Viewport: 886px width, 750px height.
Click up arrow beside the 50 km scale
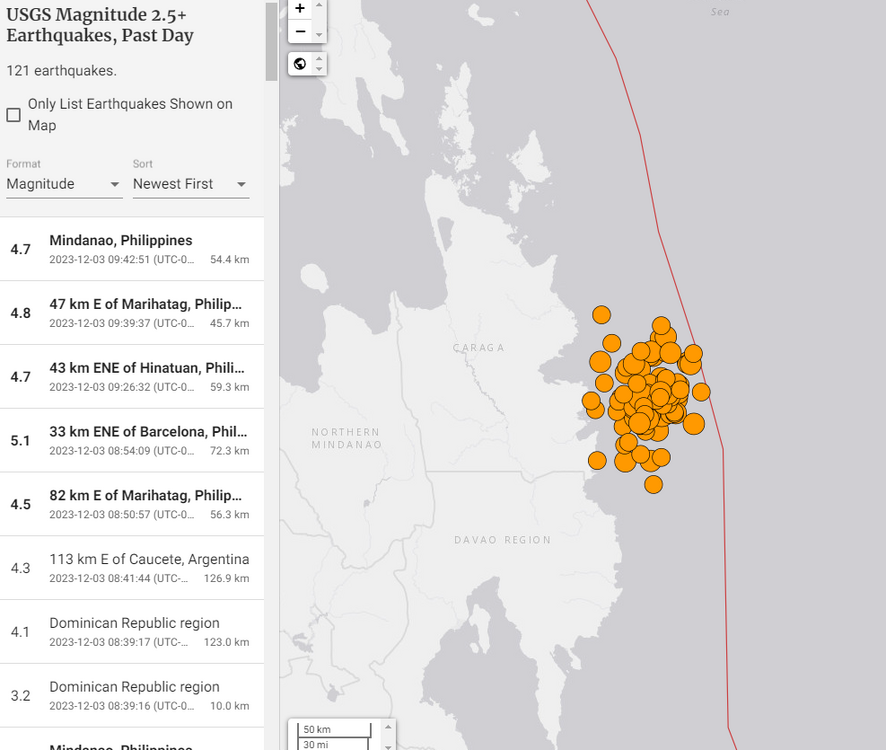click(x=389, y=725)
